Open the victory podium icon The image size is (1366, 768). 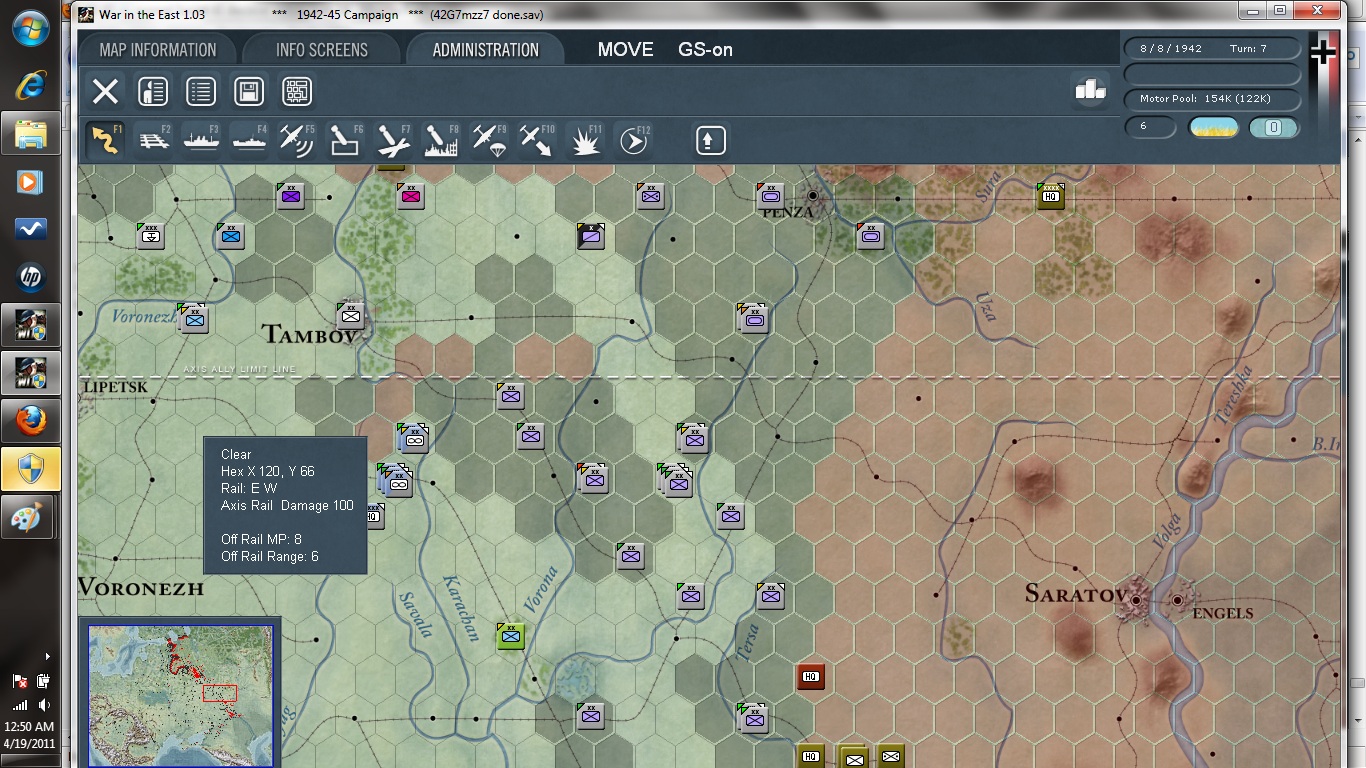click(x=1090, y=89)
